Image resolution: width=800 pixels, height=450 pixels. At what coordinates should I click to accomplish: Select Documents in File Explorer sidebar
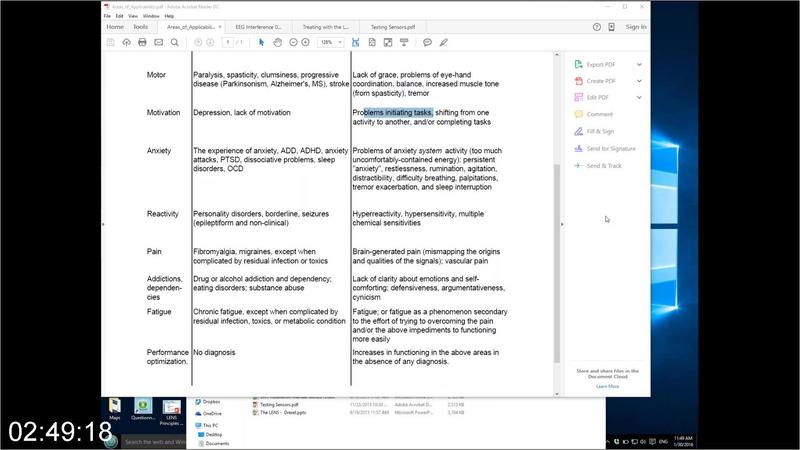tap(217, 443)
